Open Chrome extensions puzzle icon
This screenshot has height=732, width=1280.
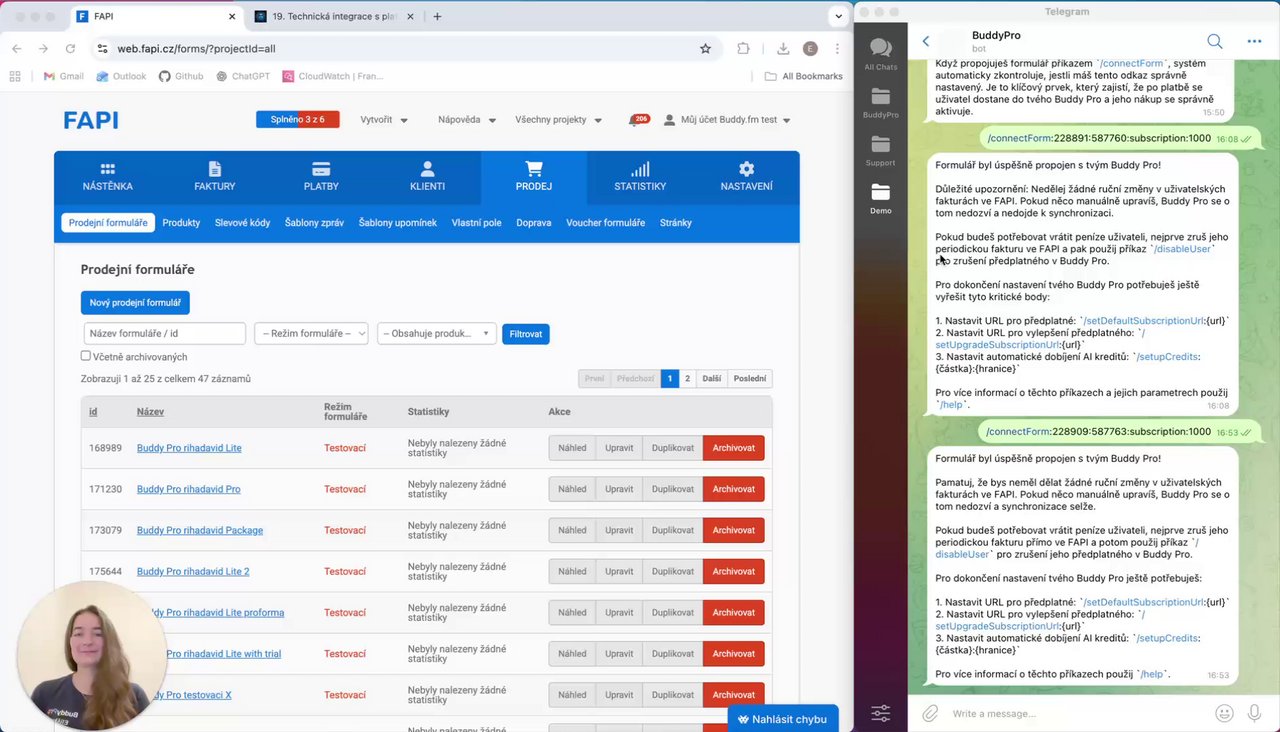743,48
